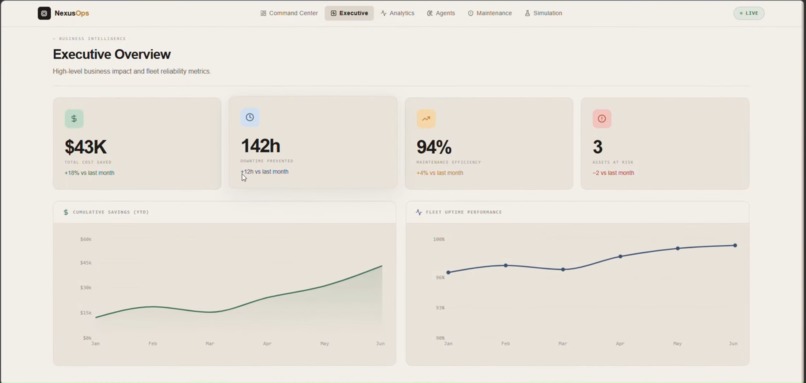Click $60k axis label on savings chart
The width and height of the screenshot is (806, 383).
(x=86, y=240)
